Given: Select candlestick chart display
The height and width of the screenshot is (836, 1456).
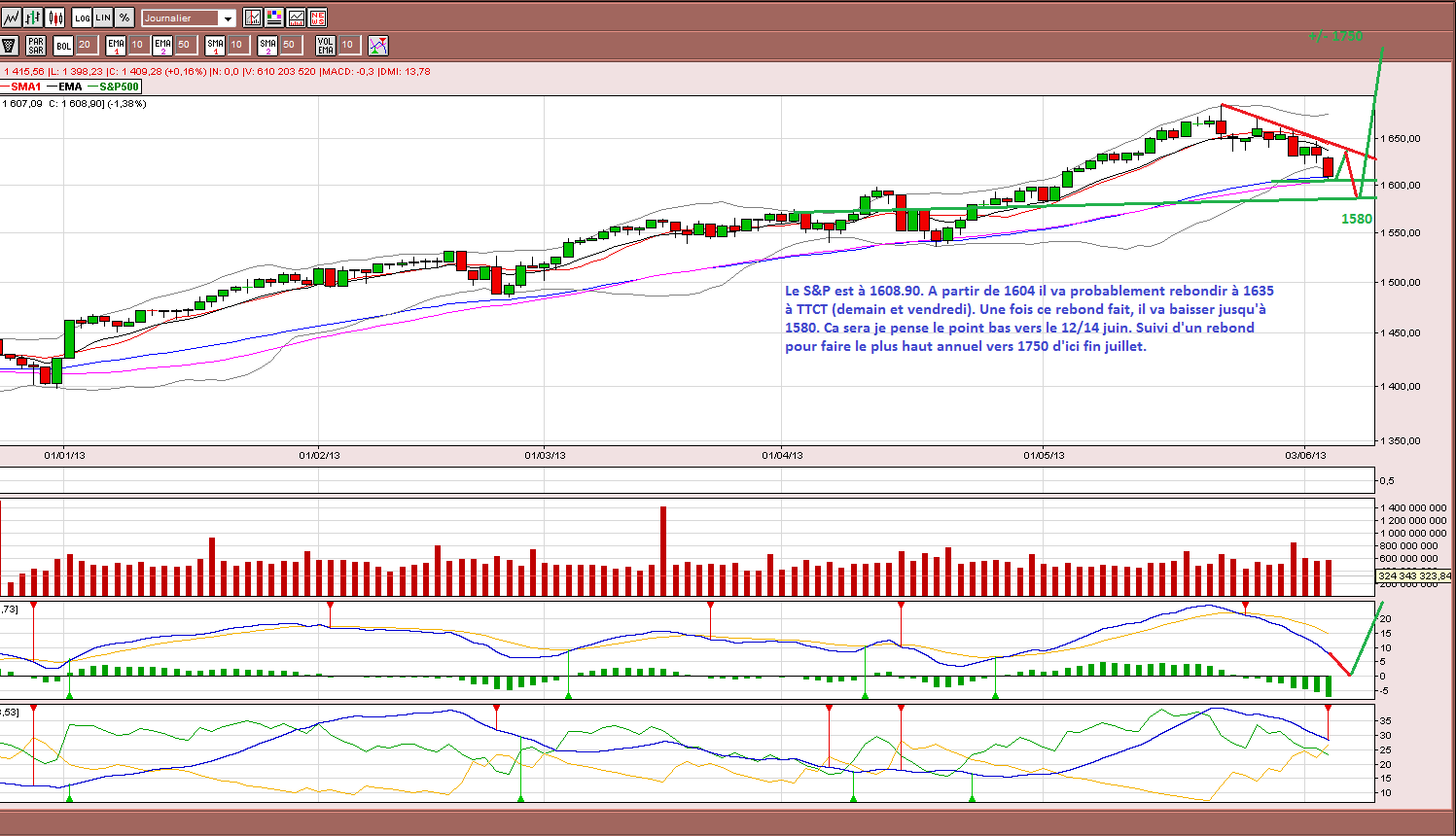Looking at the screenshot, I should coord(55,17).
